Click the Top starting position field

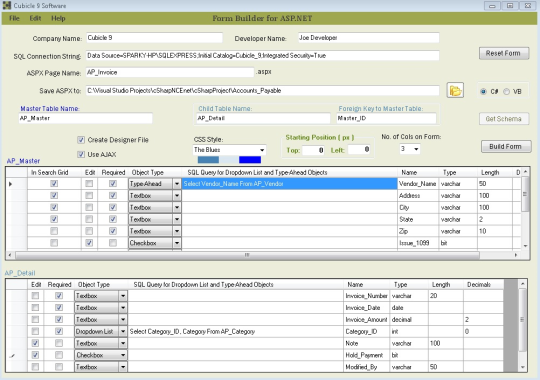coord(313,150)
